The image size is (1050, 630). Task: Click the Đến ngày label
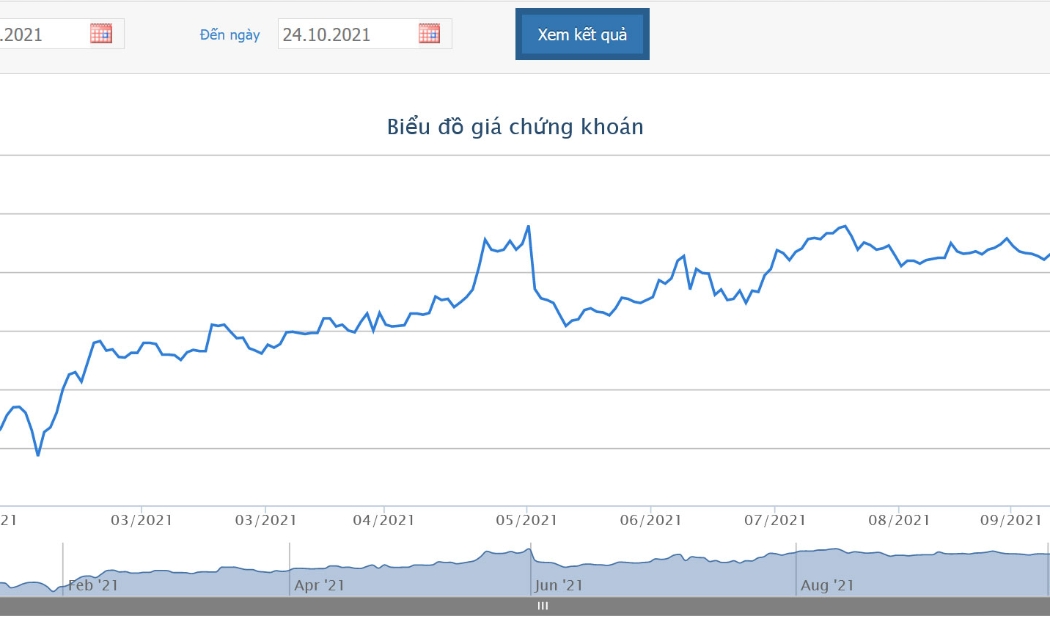(230, 35)
